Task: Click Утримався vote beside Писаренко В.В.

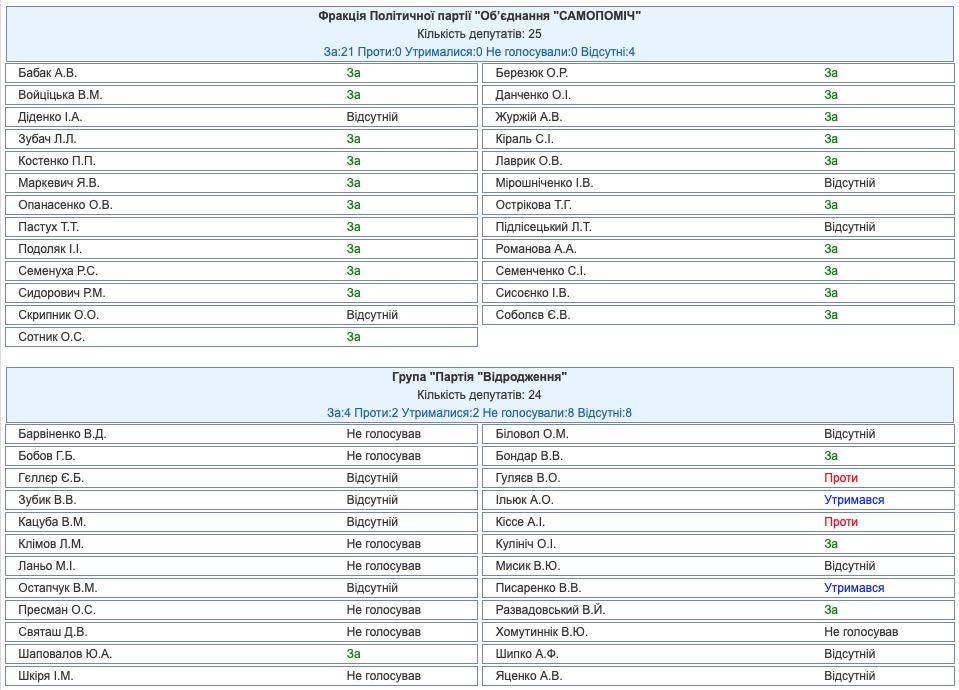Action: pyautogui.click(x=854, y=588)
